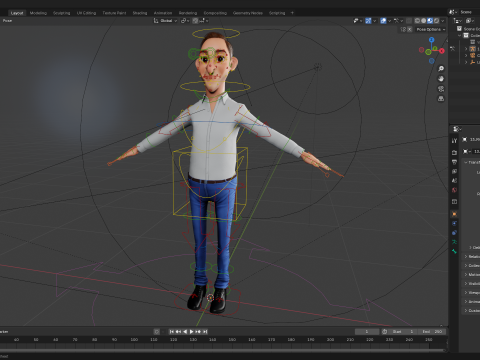Toggle rendered viewport shading
Viewport: 480px width, 360px height.
[x=436, y=21]
